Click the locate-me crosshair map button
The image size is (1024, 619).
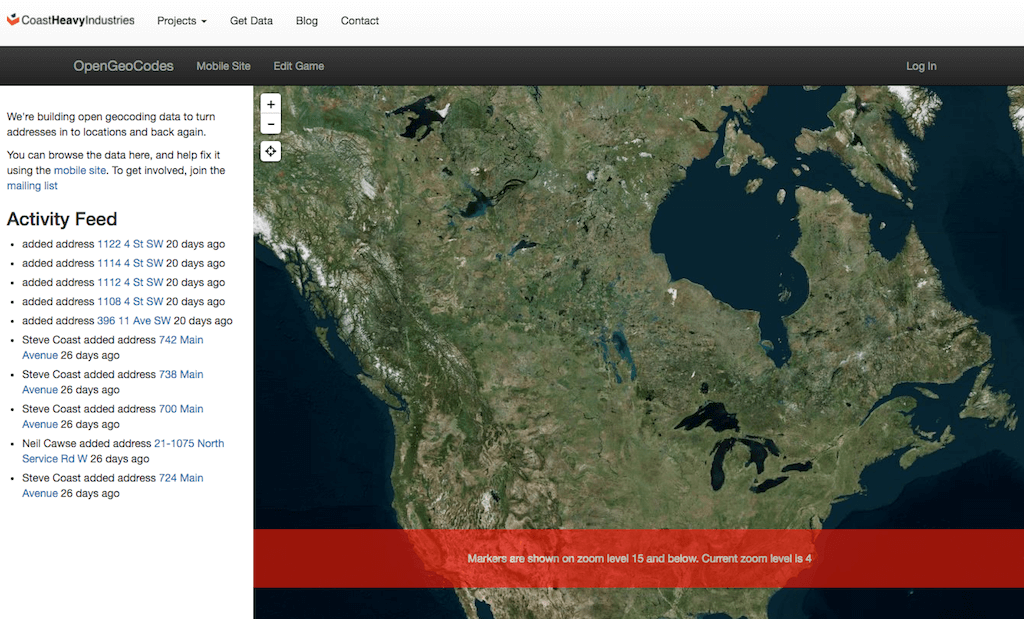[270, 151]
